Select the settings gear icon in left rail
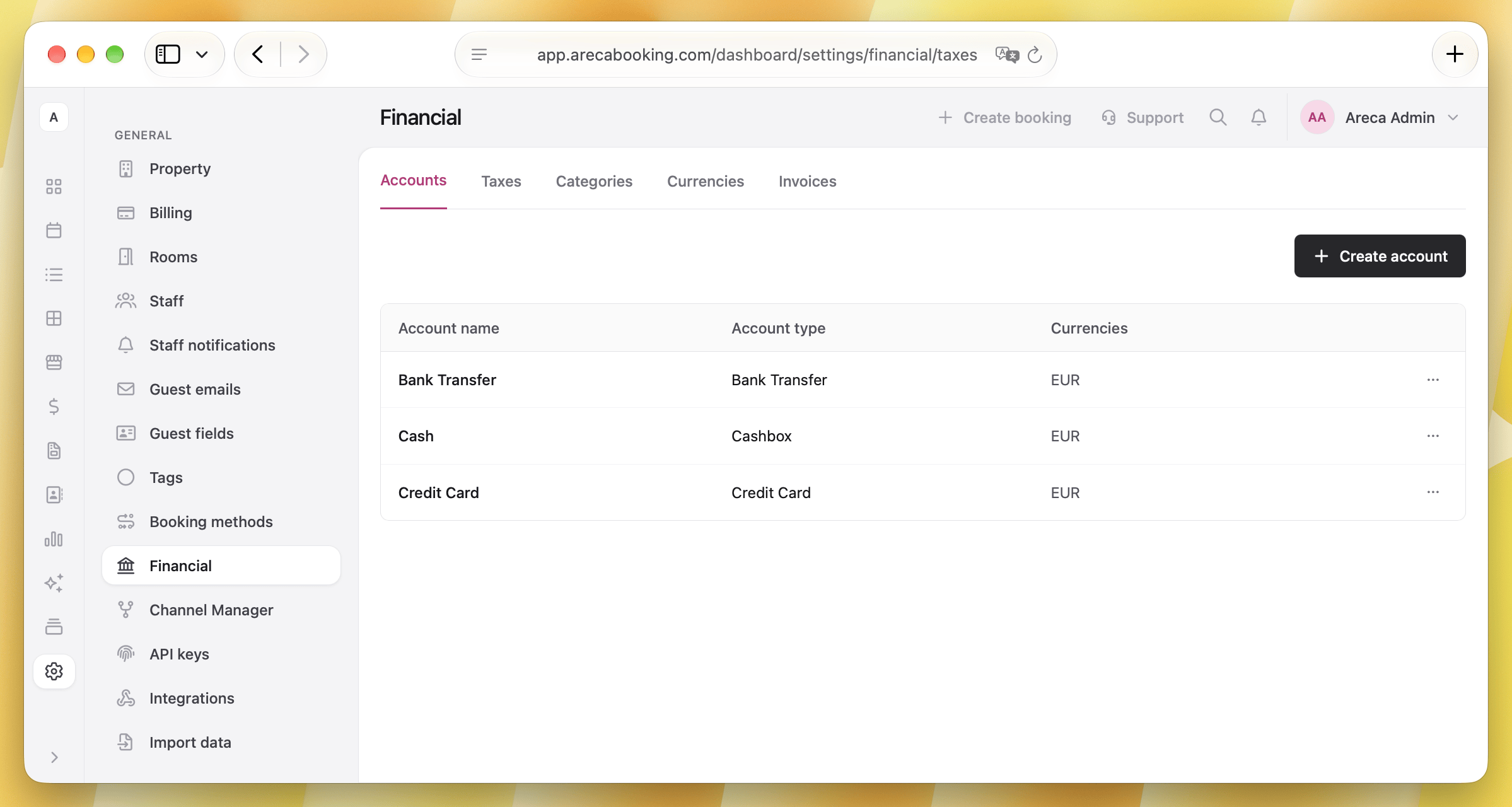Image resolution: width=1512 pixels, height=807 pixels. (54, 671)
